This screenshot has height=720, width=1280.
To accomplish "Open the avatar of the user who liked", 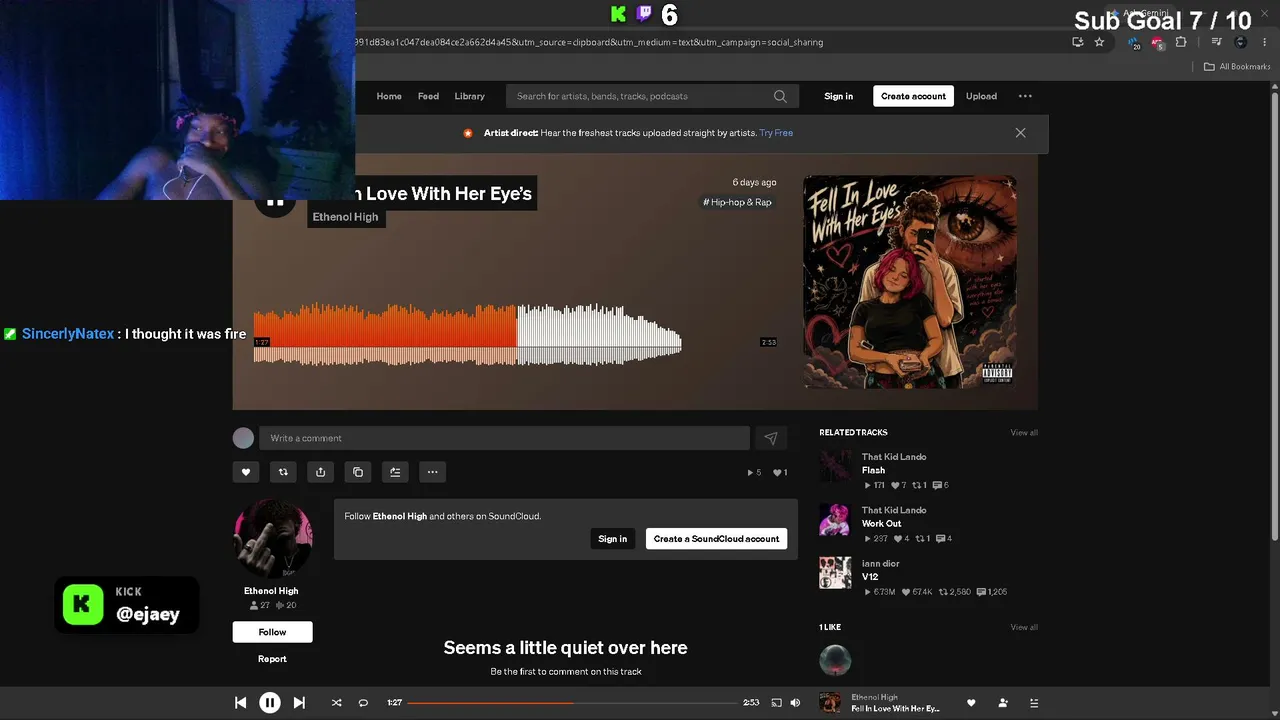I will pos(835,660).
